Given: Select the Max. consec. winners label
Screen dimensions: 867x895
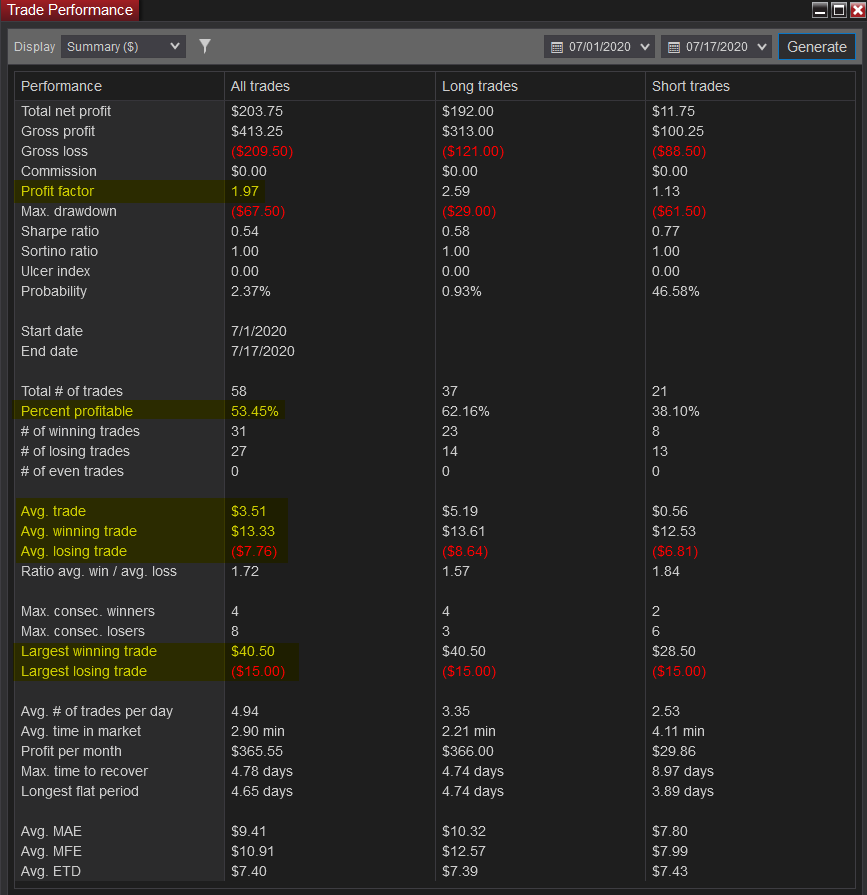Looking at the screenshot, I should tap(88, 611).
